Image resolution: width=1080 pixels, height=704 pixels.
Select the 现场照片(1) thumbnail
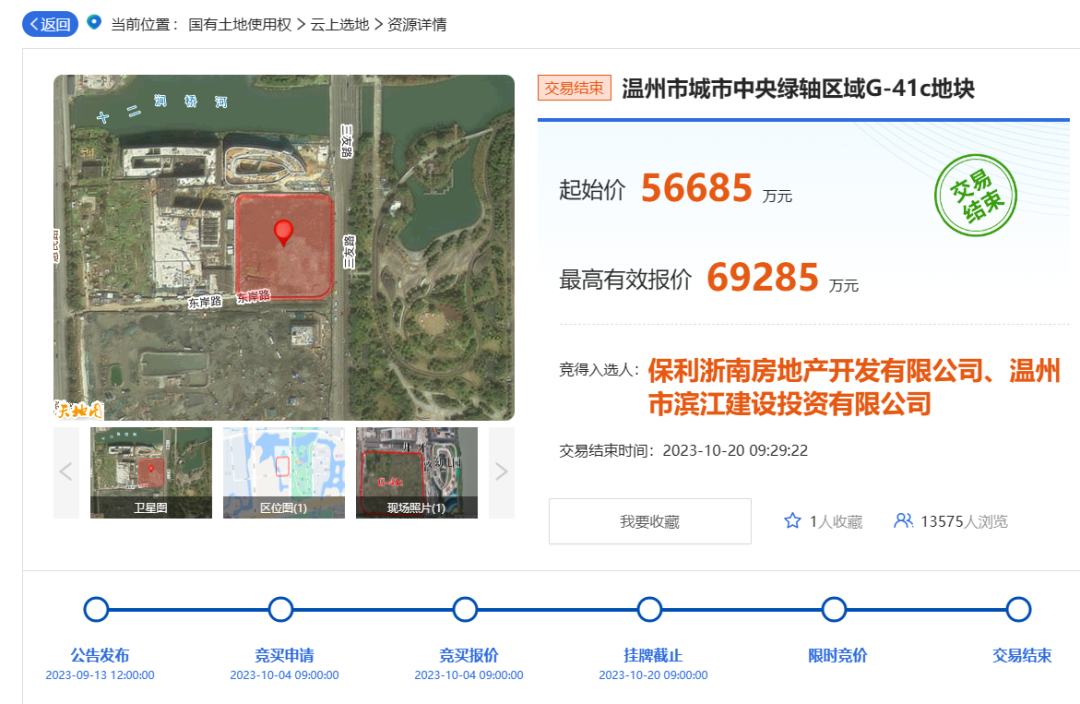tap(417, 473)
